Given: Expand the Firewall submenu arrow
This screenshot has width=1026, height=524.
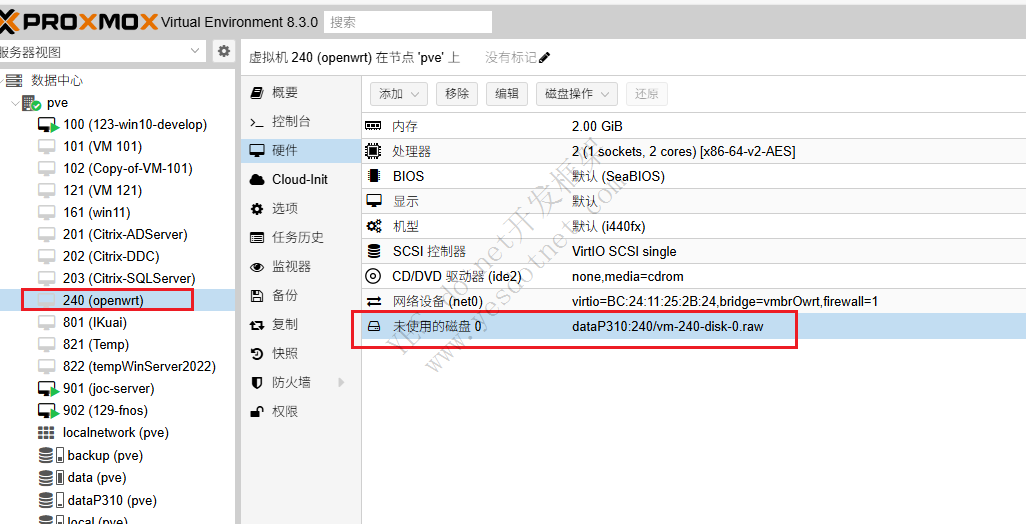Looking at the screenshot, I should click(x=341, y=382).
